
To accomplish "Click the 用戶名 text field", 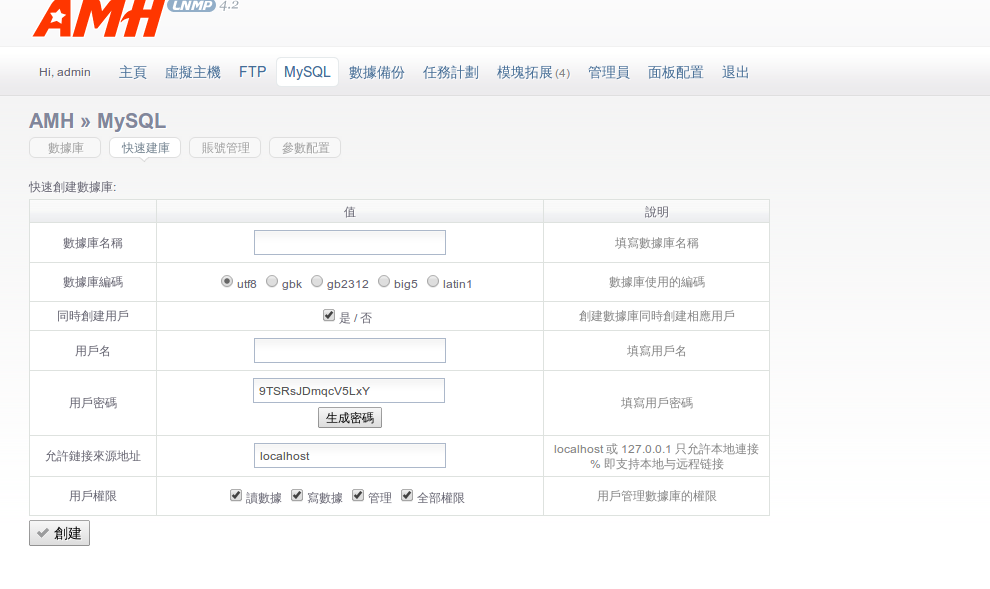I will coord(349,351).
